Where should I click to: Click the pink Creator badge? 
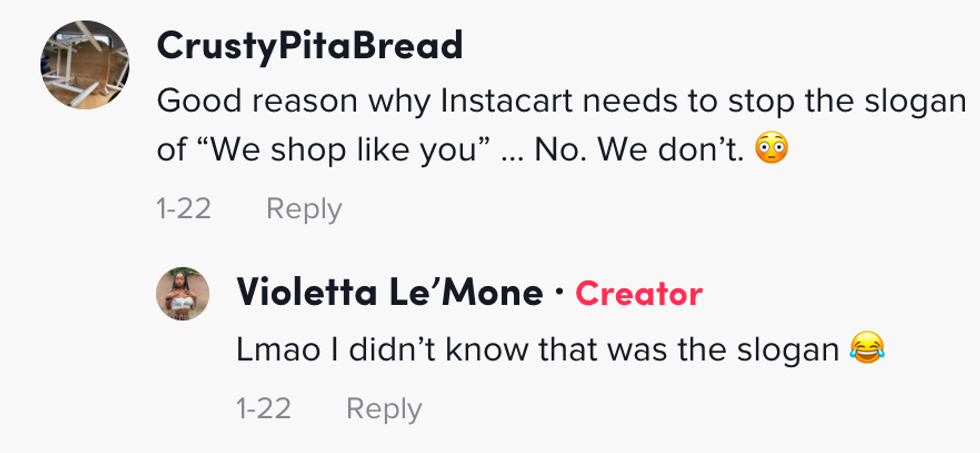tap(639, 293)
